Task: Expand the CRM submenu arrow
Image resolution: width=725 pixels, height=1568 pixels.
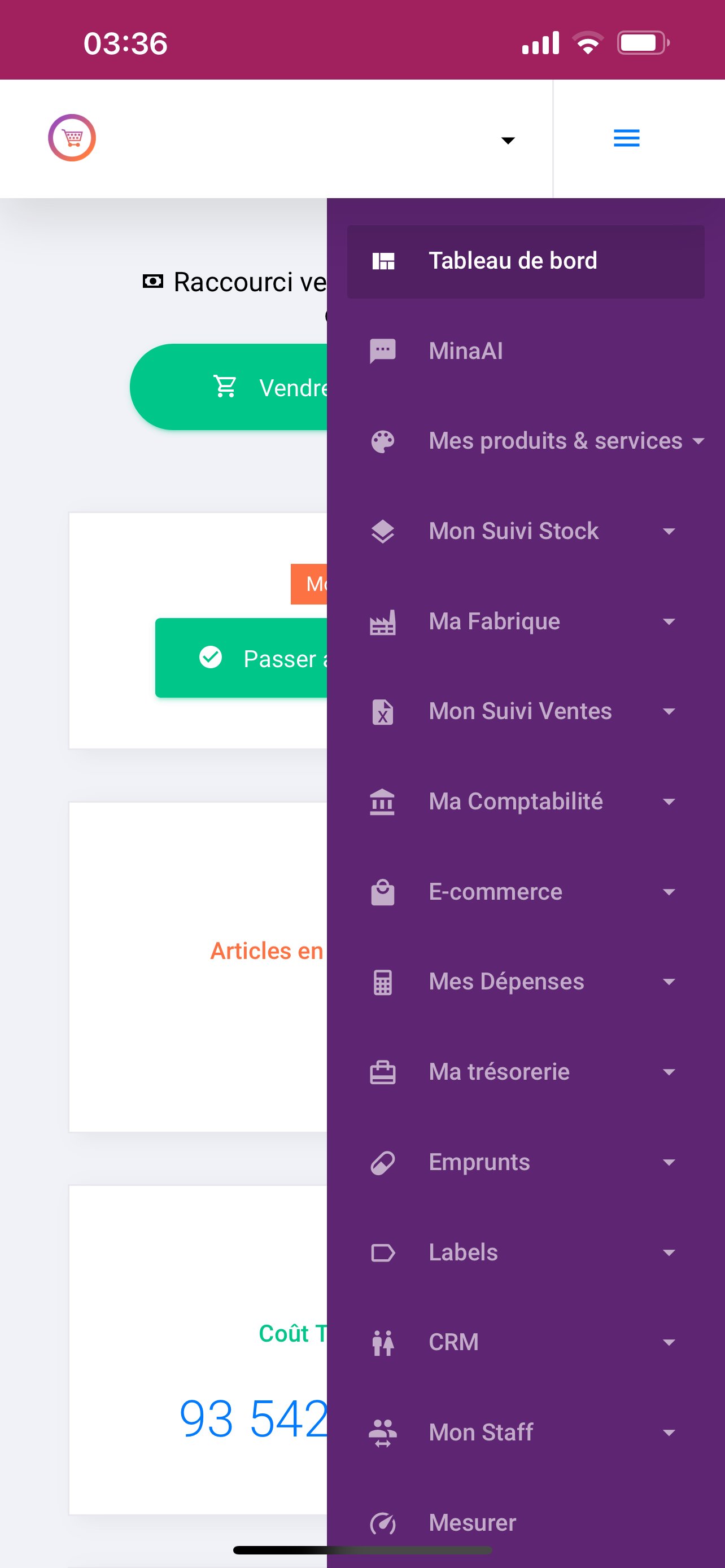Action: tap(669, 1342)
